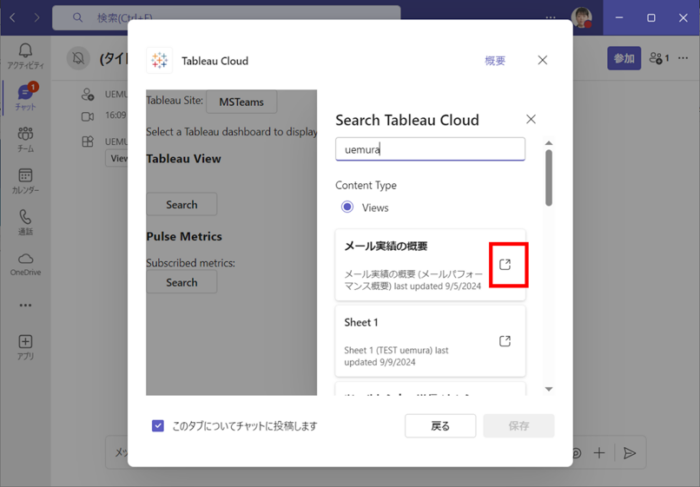
Task: Click the send message arrow icon
Action: pyautogui.click(x=629, y=453)
